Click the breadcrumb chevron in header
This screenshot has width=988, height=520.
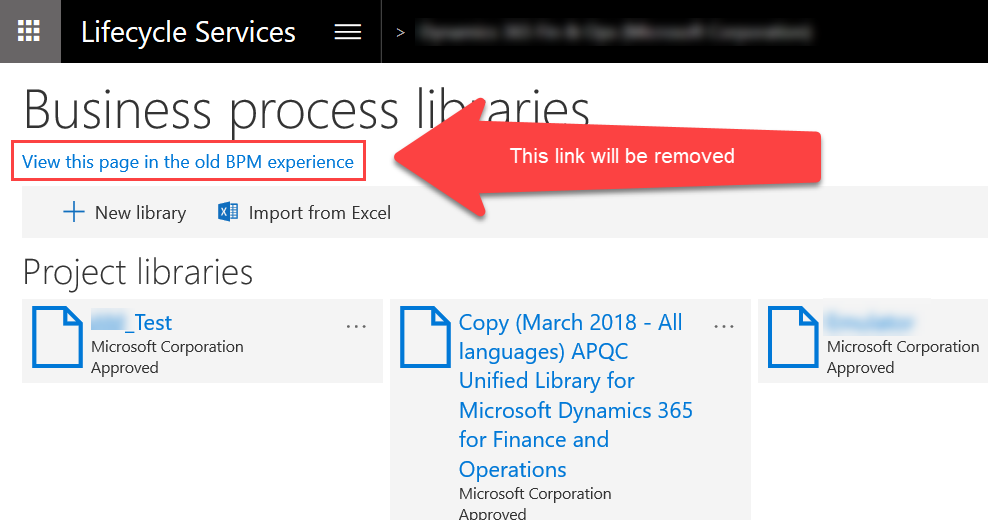[401, 32]
